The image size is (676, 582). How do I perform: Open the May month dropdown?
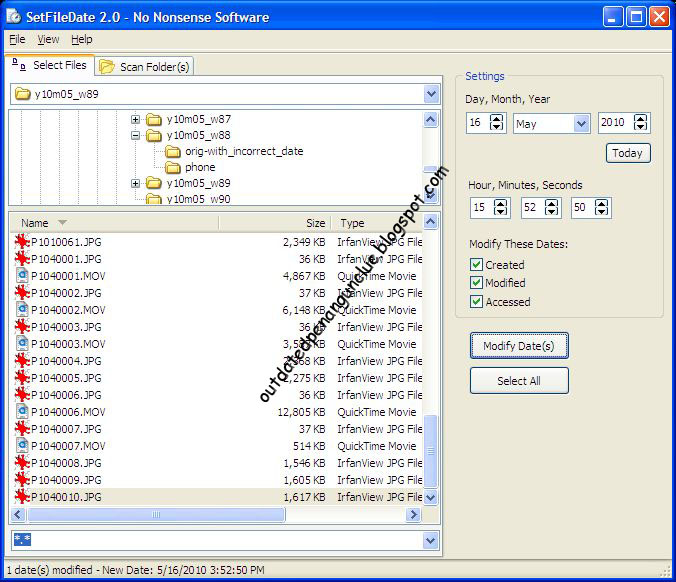[x=581, y=124]
